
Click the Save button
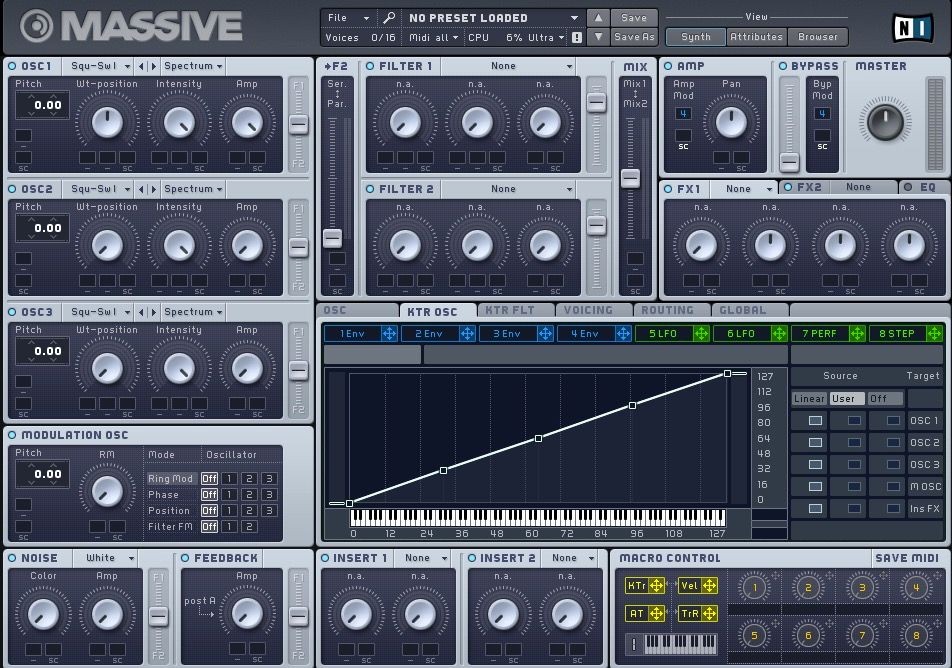pos(634,18)
